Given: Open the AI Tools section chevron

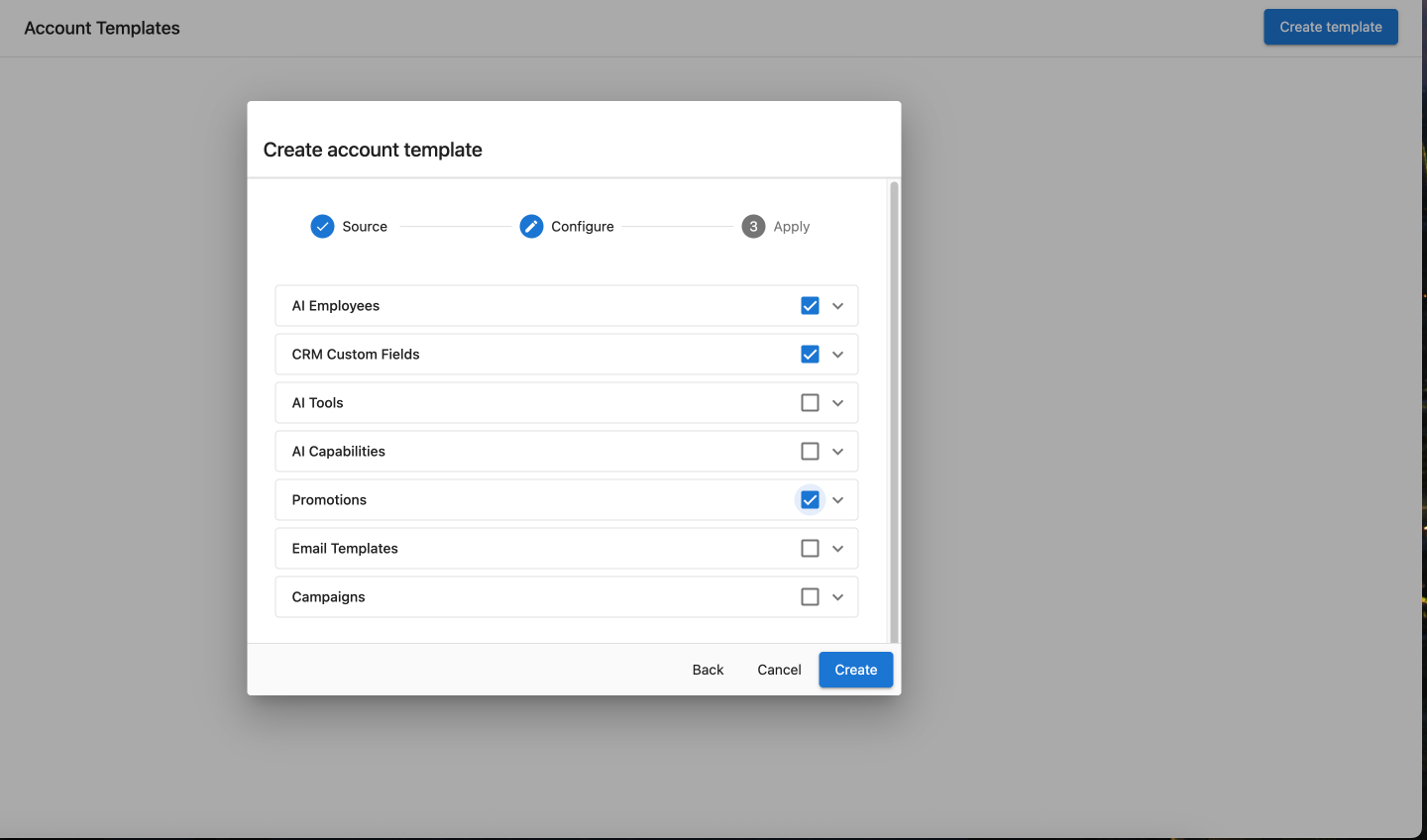Looking at the screenshot, I should coord(838,403).
